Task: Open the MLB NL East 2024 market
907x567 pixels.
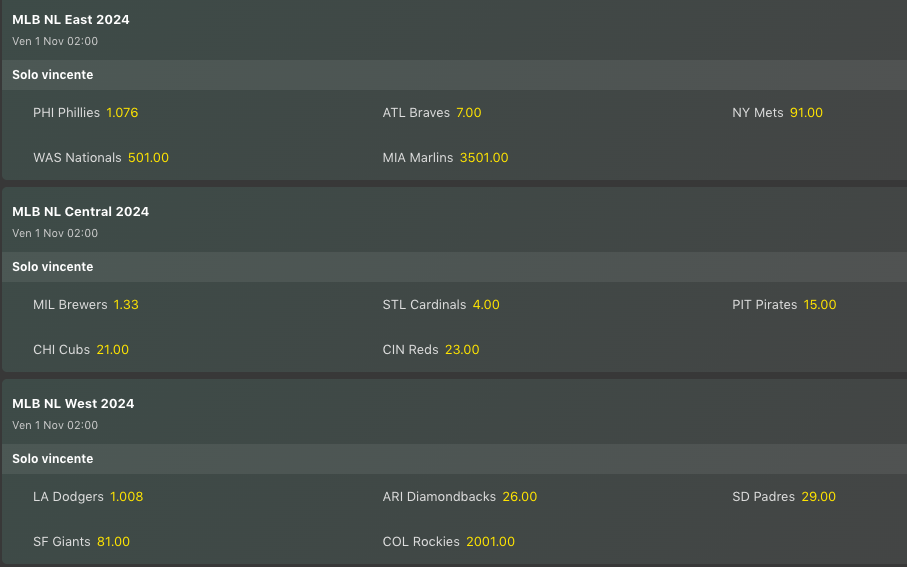Action: pos(71,20)
